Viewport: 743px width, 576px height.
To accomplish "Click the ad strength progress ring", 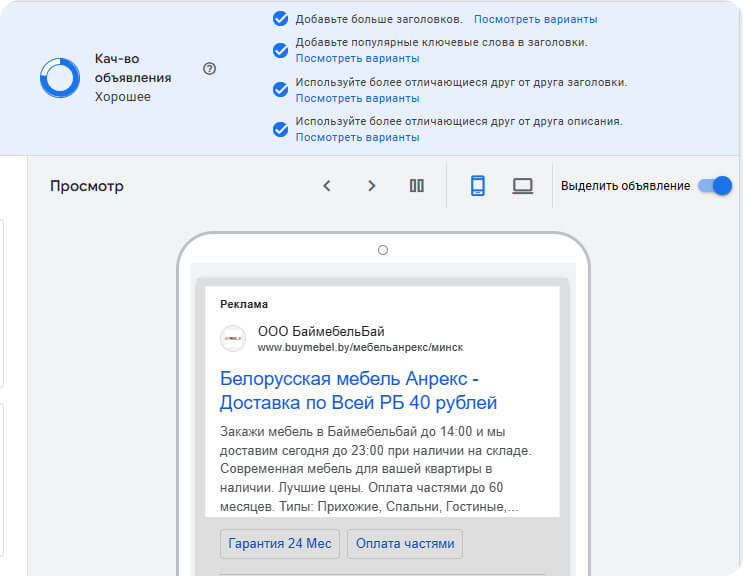I will pos(60,78).
